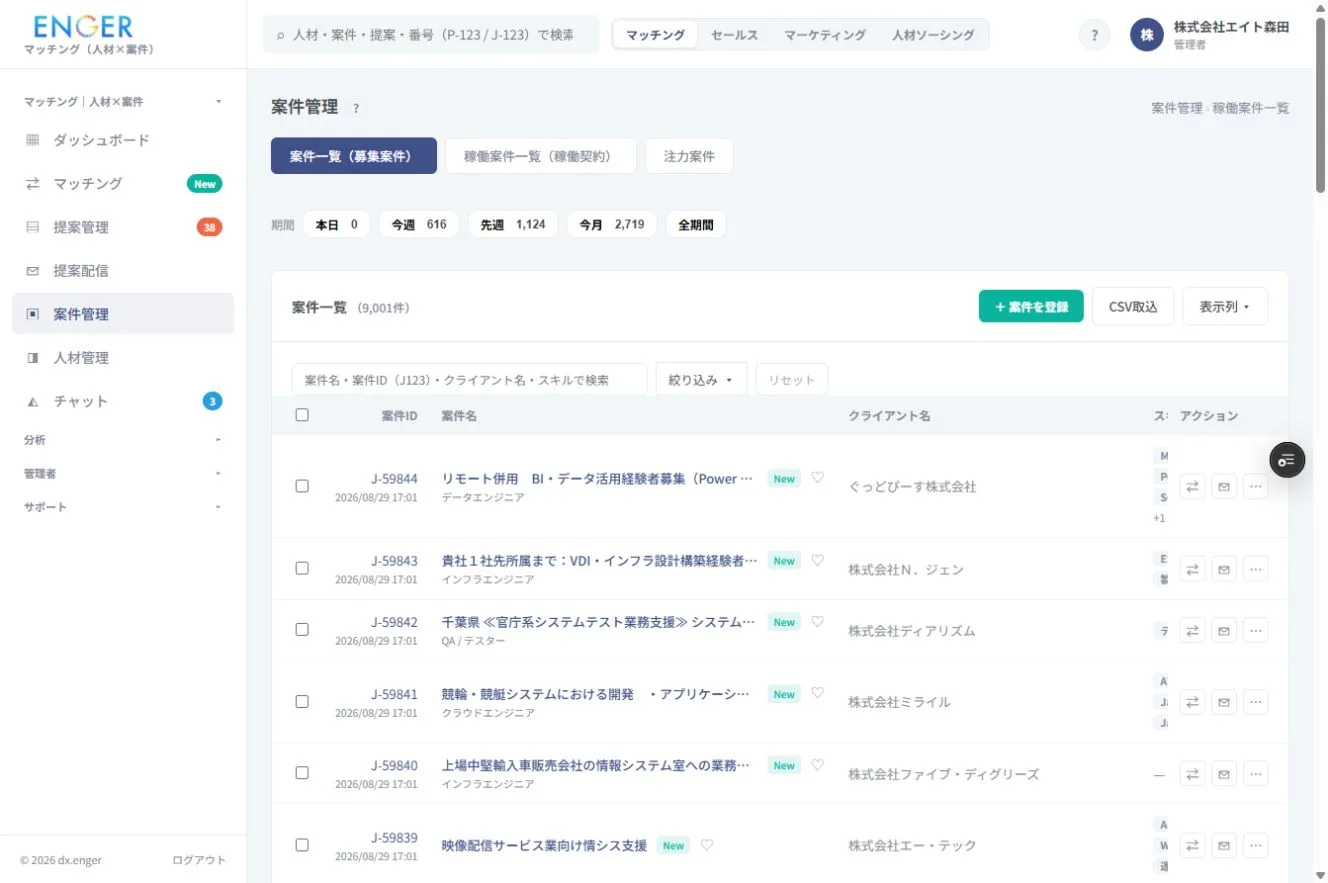The width and height of the screenshot is (1328, 883).
Task: Send mail for J-59842 row
Action: click(x=1224, y=630)
